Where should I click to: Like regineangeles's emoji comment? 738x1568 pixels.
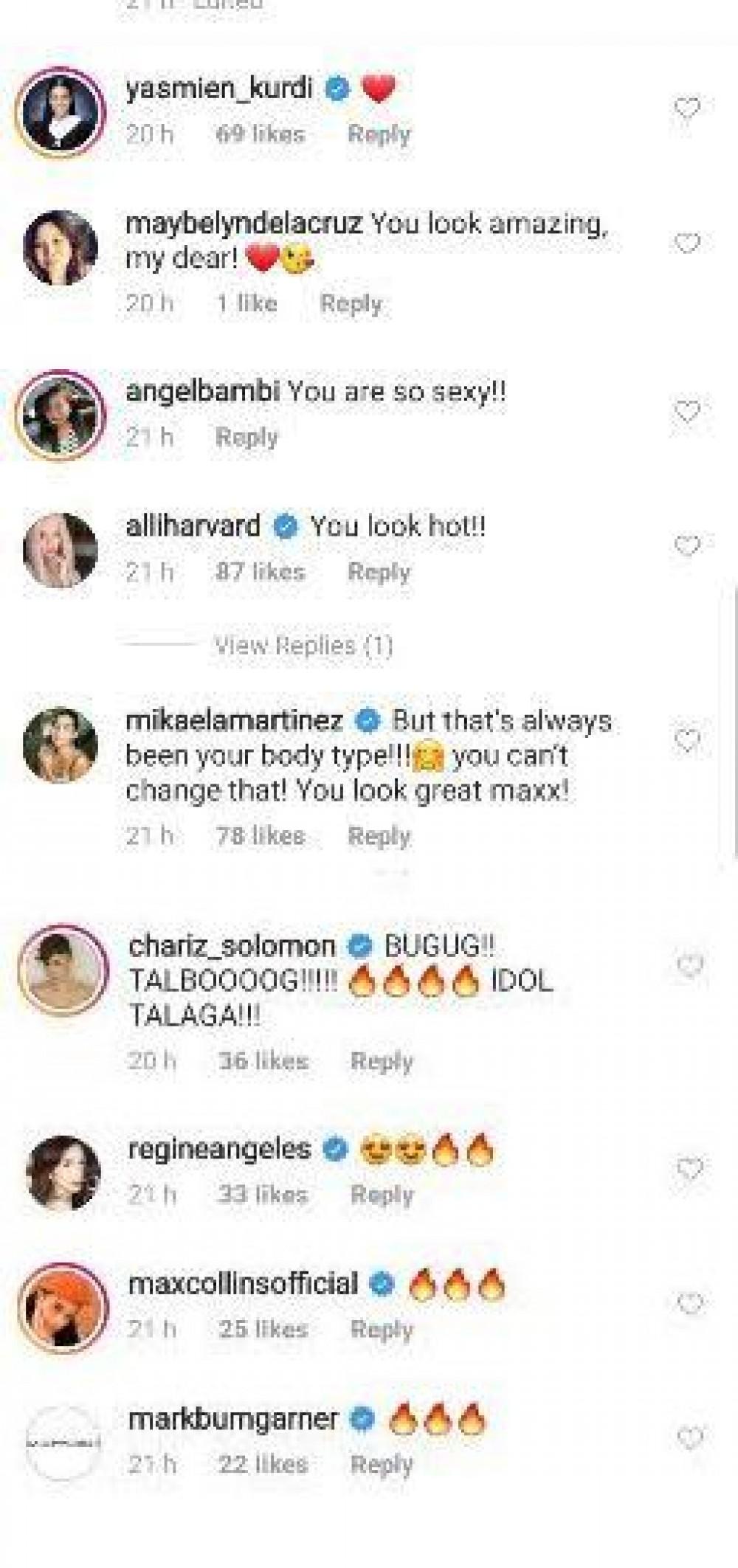pyautogui.click(x=689, y=1169)
